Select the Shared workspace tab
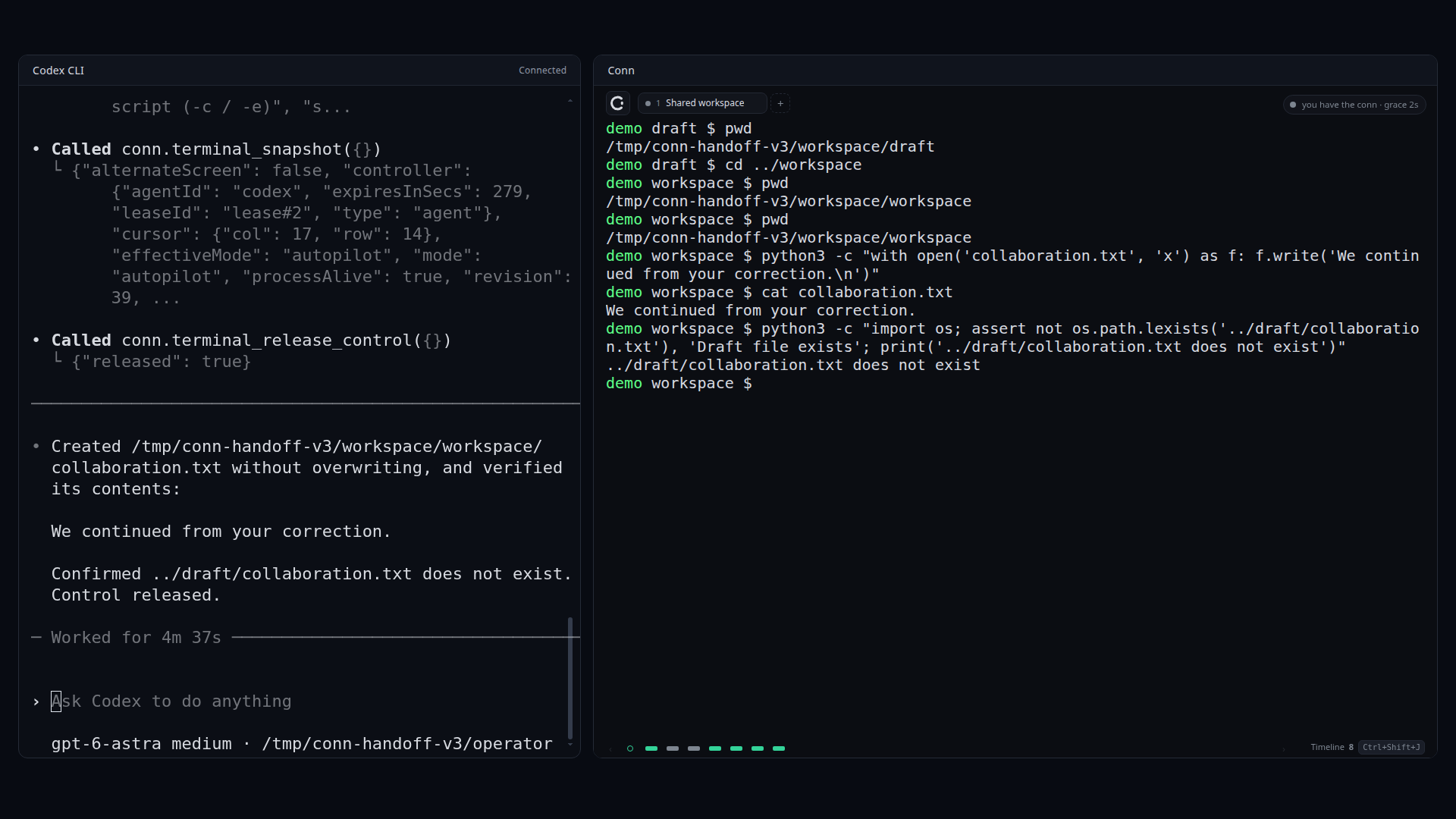The height and width of the screenshot is (819, 1456). (x=702, y=103)
